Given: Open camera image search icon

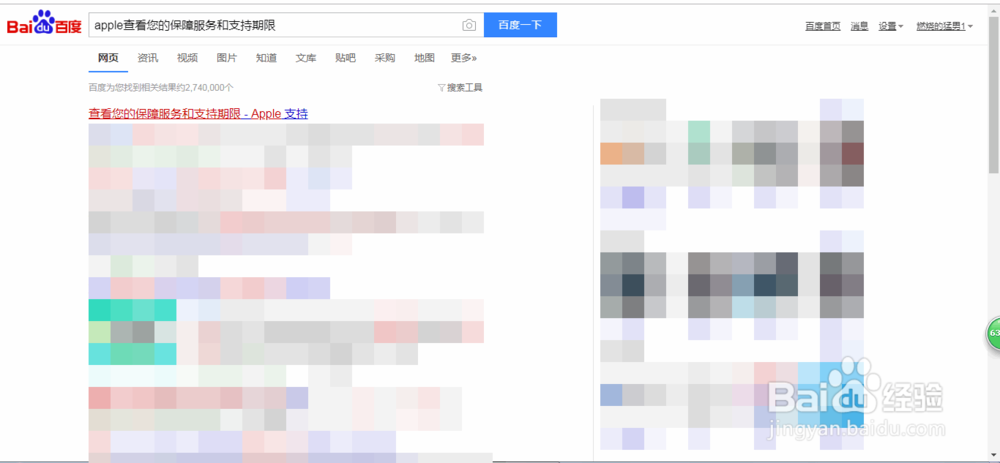Looking at the screenshot, I should pos(469,26).
